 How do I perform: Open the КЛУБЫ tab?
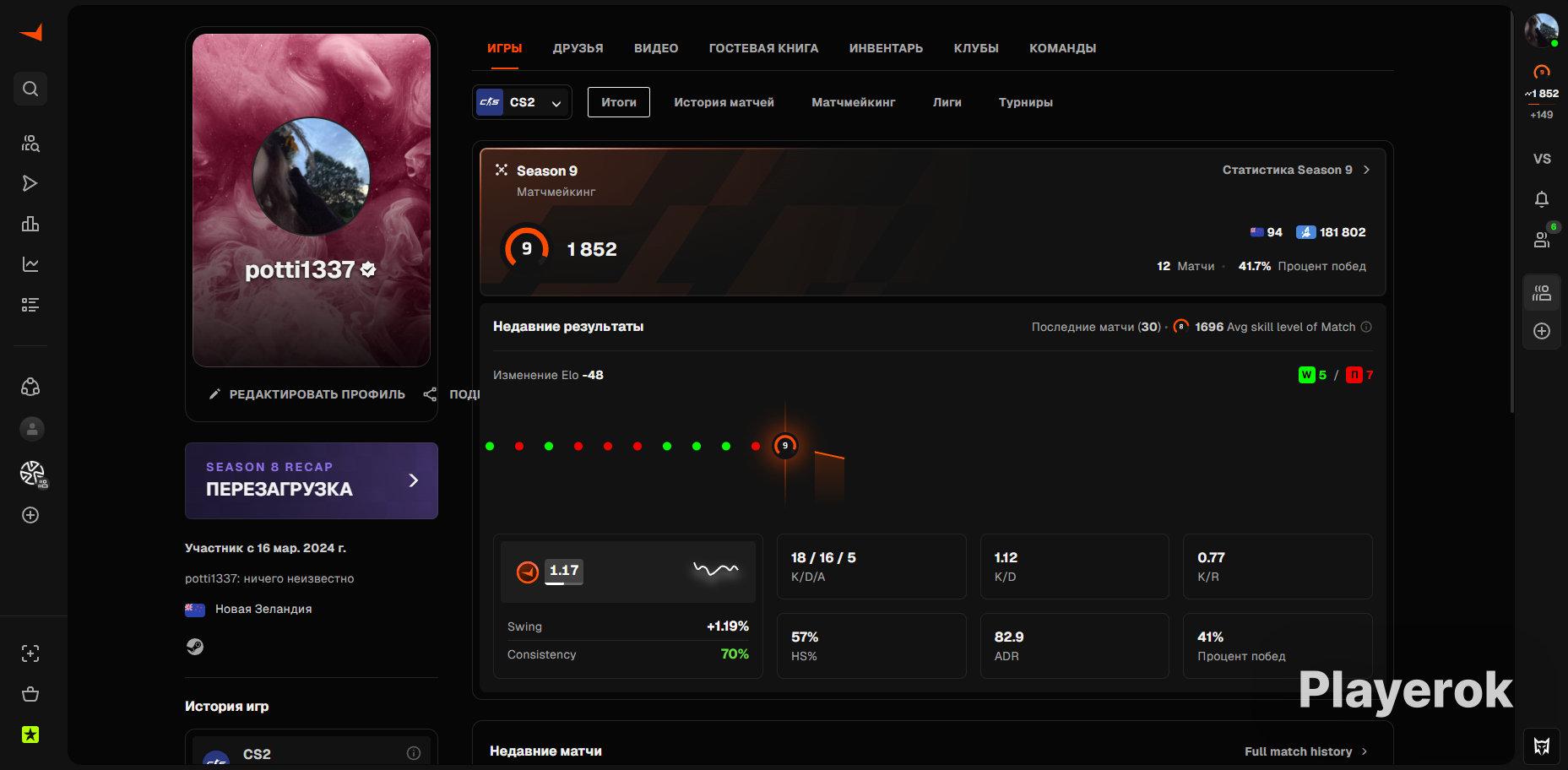(x=976, y=48)
